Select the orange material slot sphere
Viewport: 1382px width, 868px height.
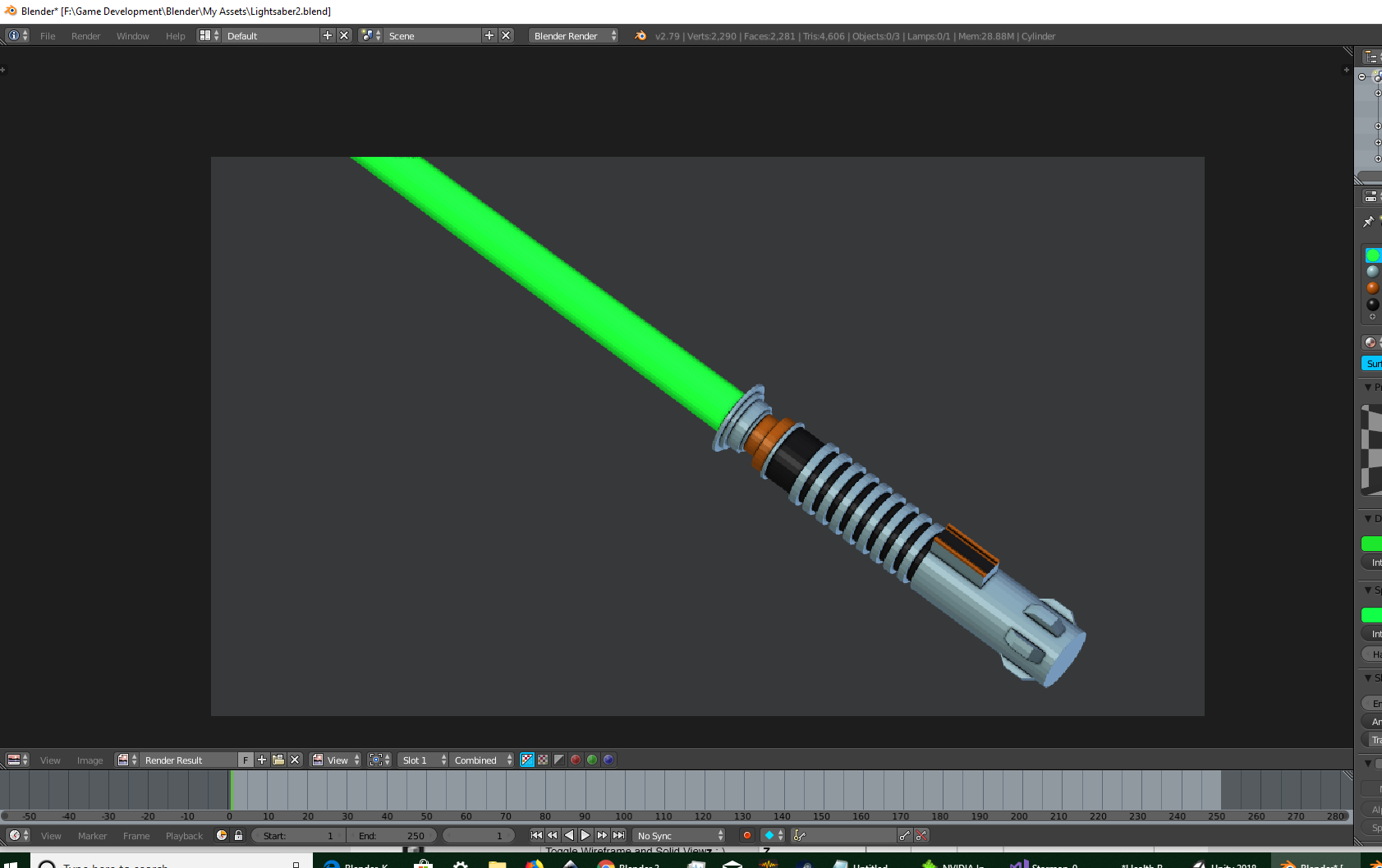[1373, 288]
